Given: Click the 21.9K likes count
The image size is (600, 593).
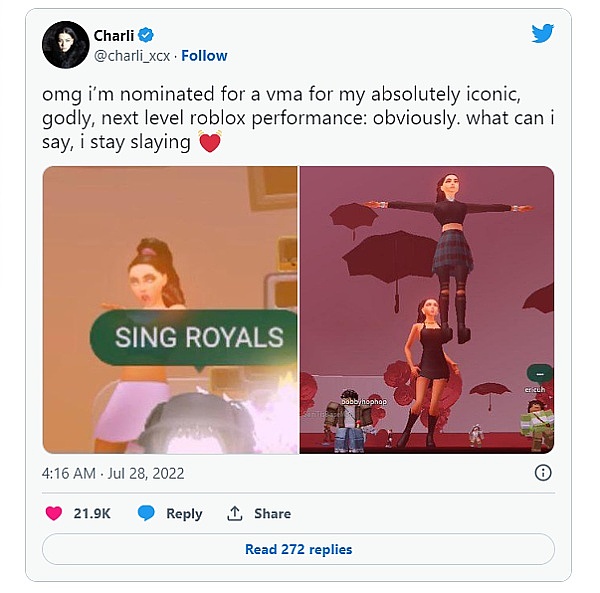Looking at the screenshot, I should pos(91,513).
